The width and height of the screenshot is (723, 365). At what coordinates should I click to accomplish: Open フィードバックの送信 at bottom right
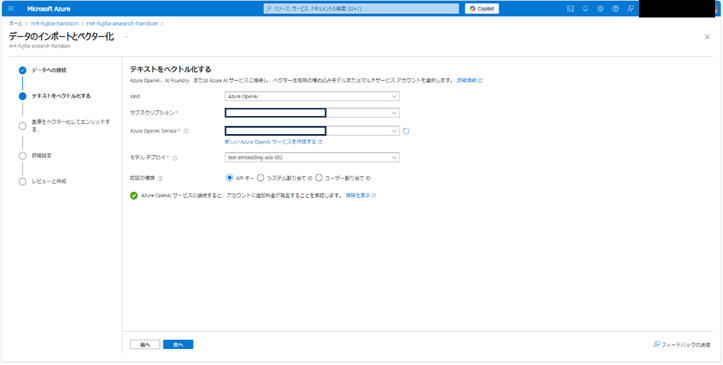(x=682, y=344)
